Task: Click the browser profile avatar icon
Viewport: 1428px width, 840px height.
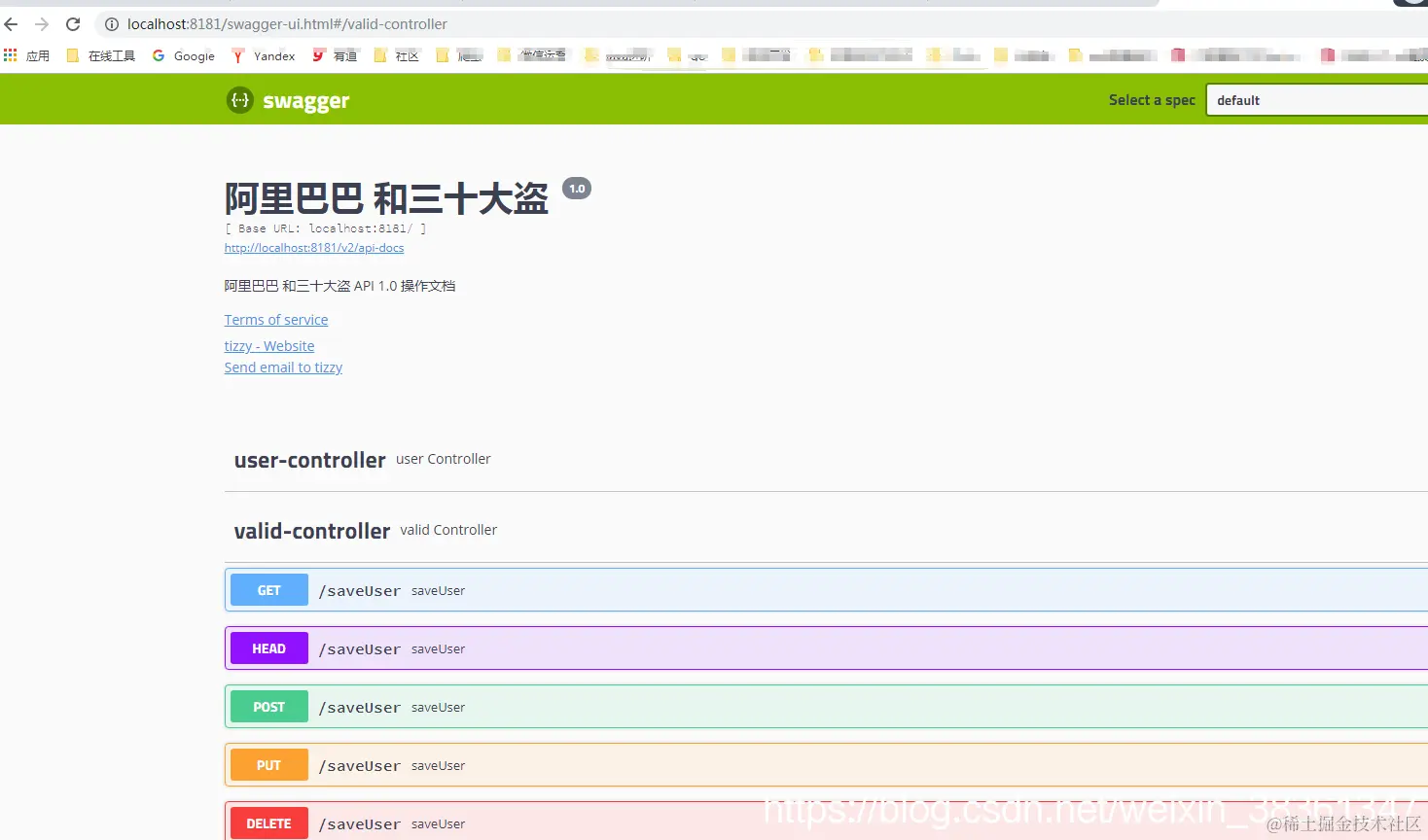Action: (1413, 4)
